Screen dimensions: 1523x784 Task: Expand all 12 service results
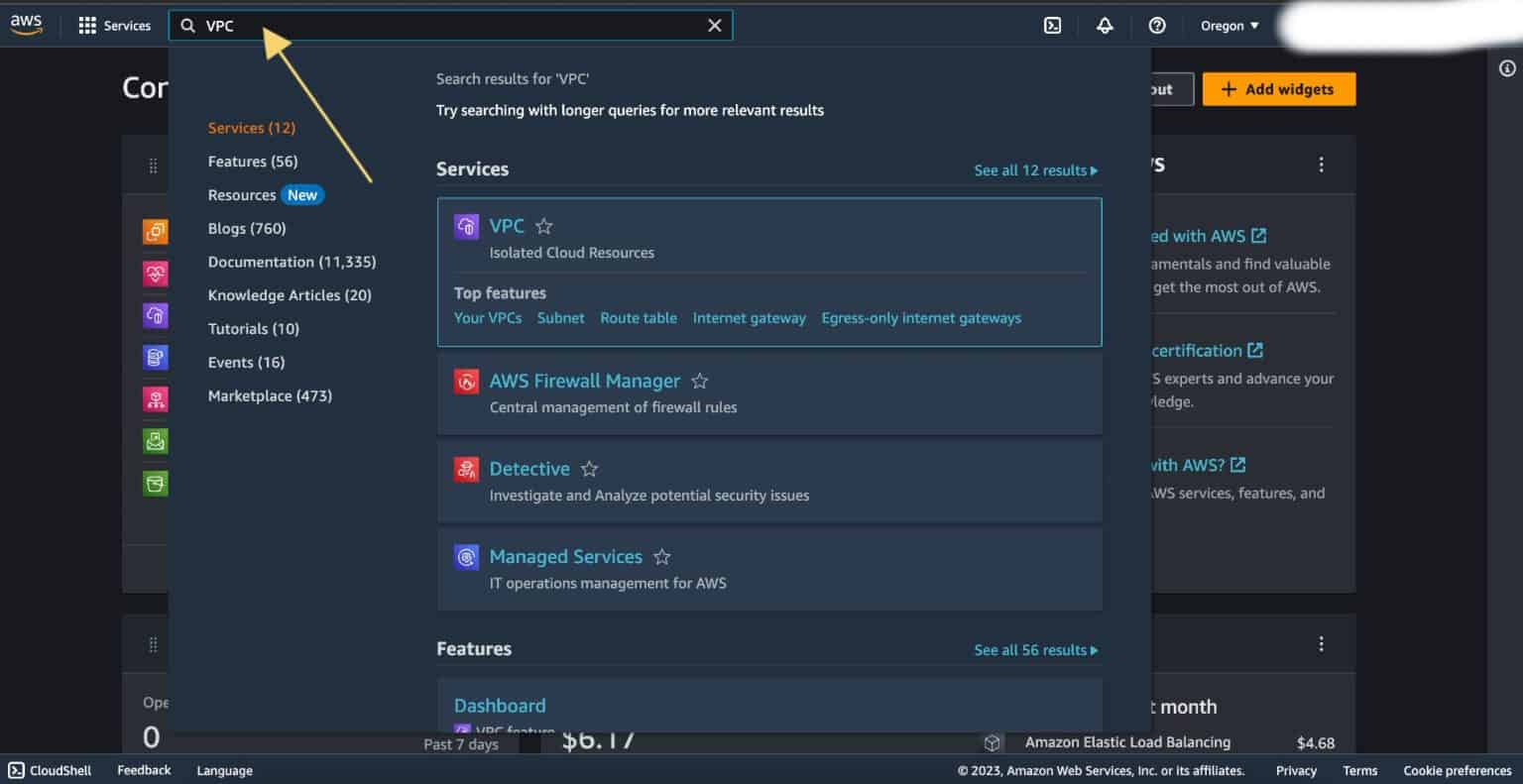[x=1035, y=169]
